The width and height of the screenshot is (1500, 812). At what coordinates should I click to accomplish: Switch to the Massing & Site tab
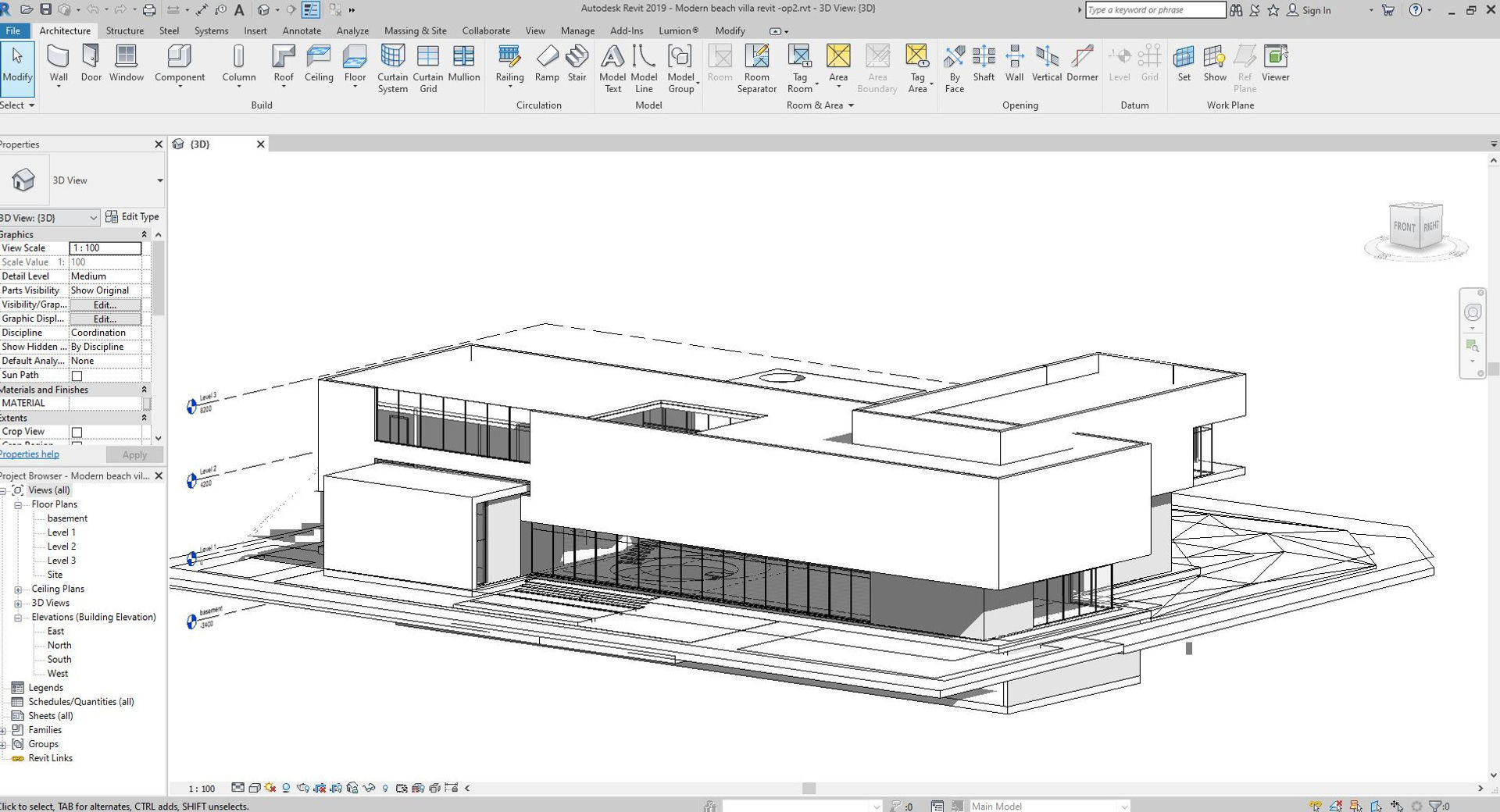coord(416,30)
